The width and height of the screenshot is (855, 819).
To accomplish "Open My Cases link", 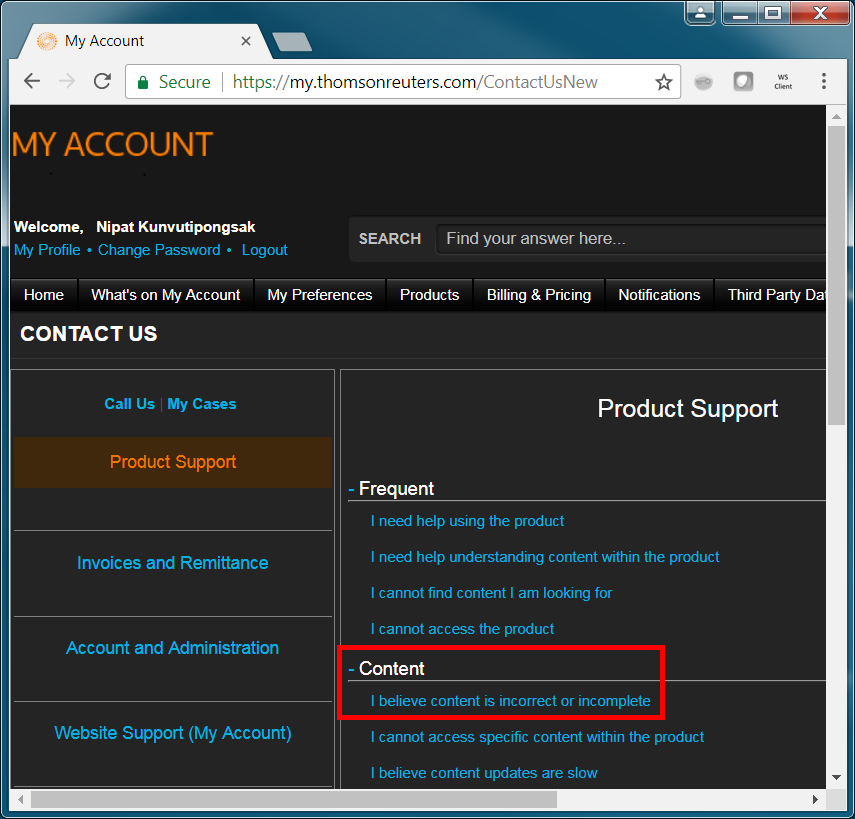I will click(202, 404).
